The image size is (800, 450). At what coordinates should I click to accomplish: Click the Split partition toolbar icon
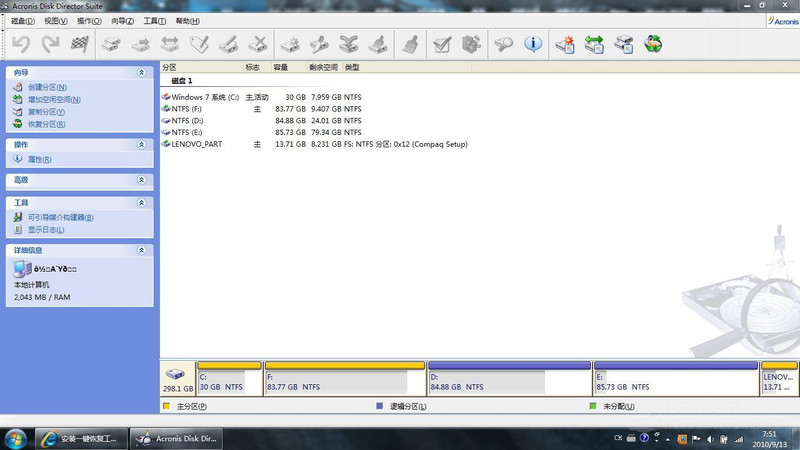point(319,44)
